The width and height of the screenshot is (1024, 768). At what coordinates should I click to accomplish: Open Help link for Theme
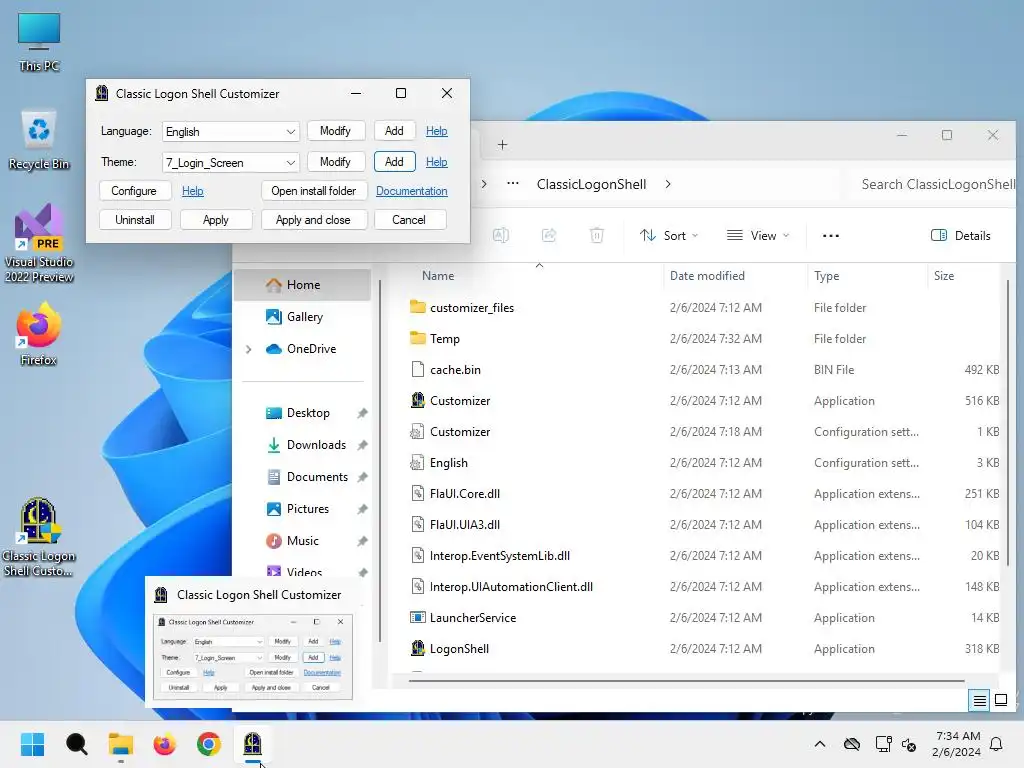pos(436,162)
